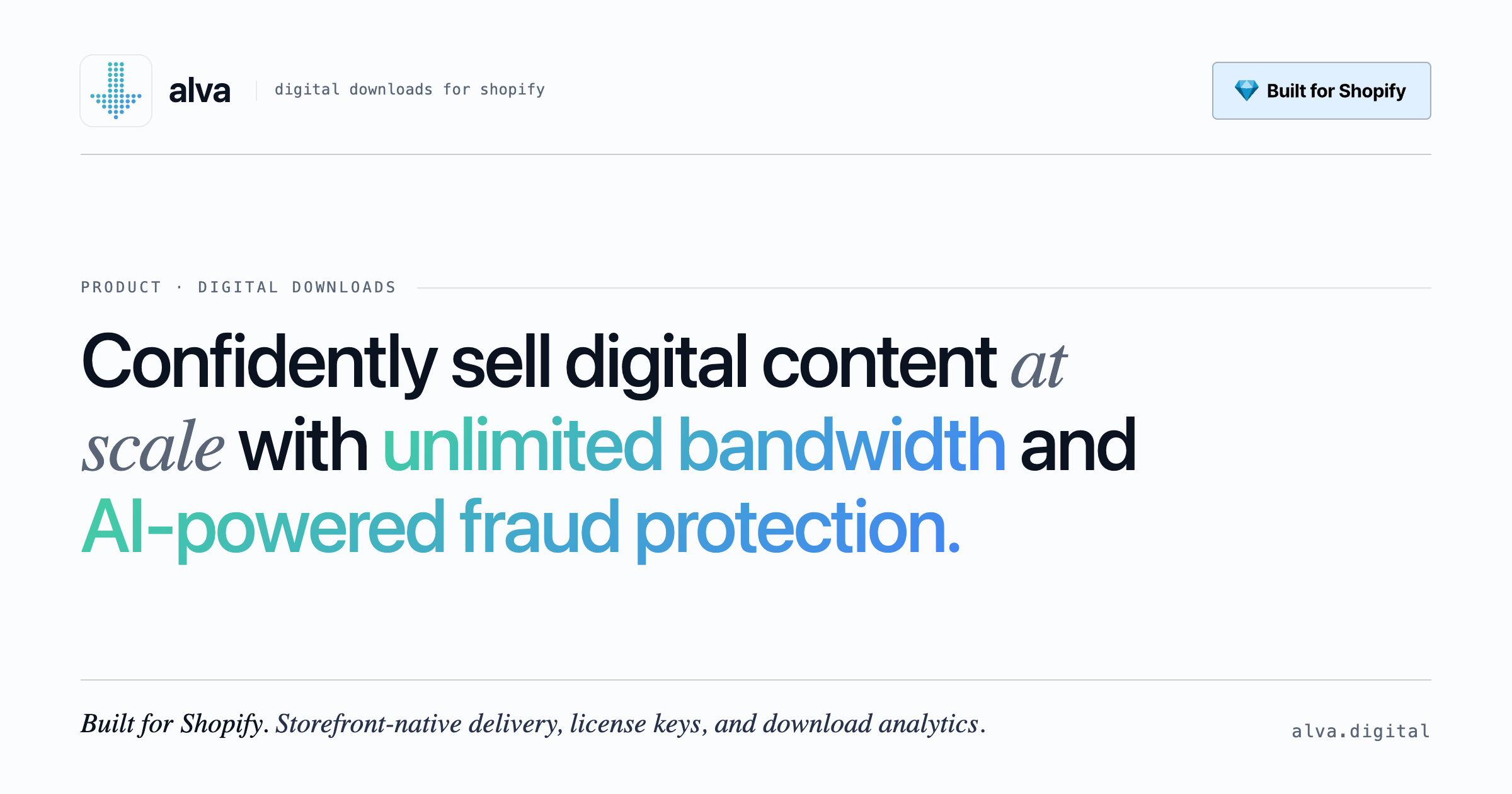1512x794 pixels.
Task: Click the gradient "unlimited bandwidth" text
Action: (694, 446)
